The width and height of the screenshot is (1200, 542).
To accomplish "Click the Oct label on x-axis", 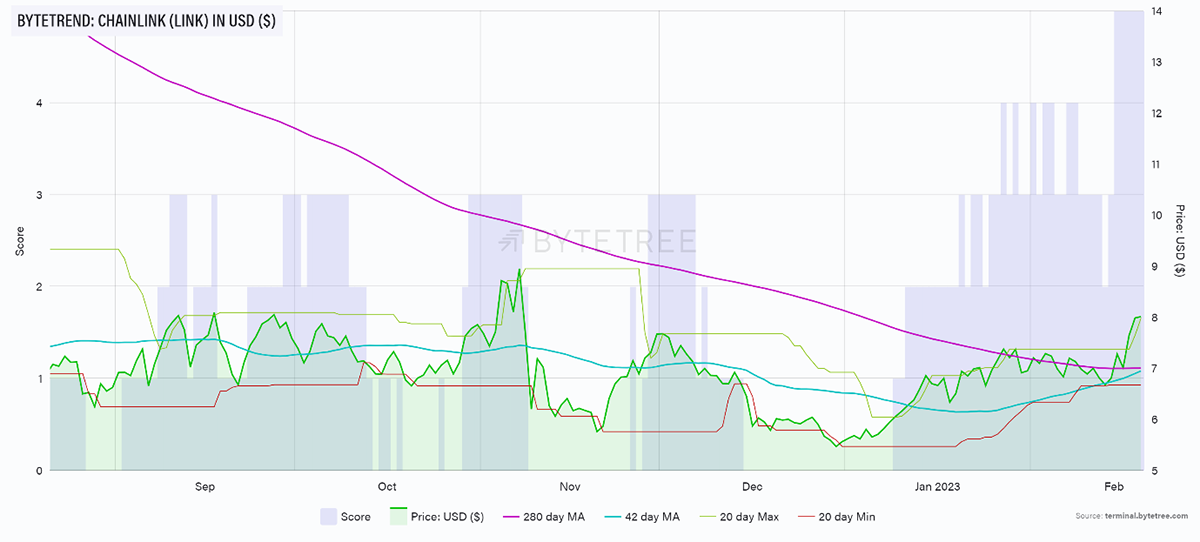I will [x=386, y=487].
